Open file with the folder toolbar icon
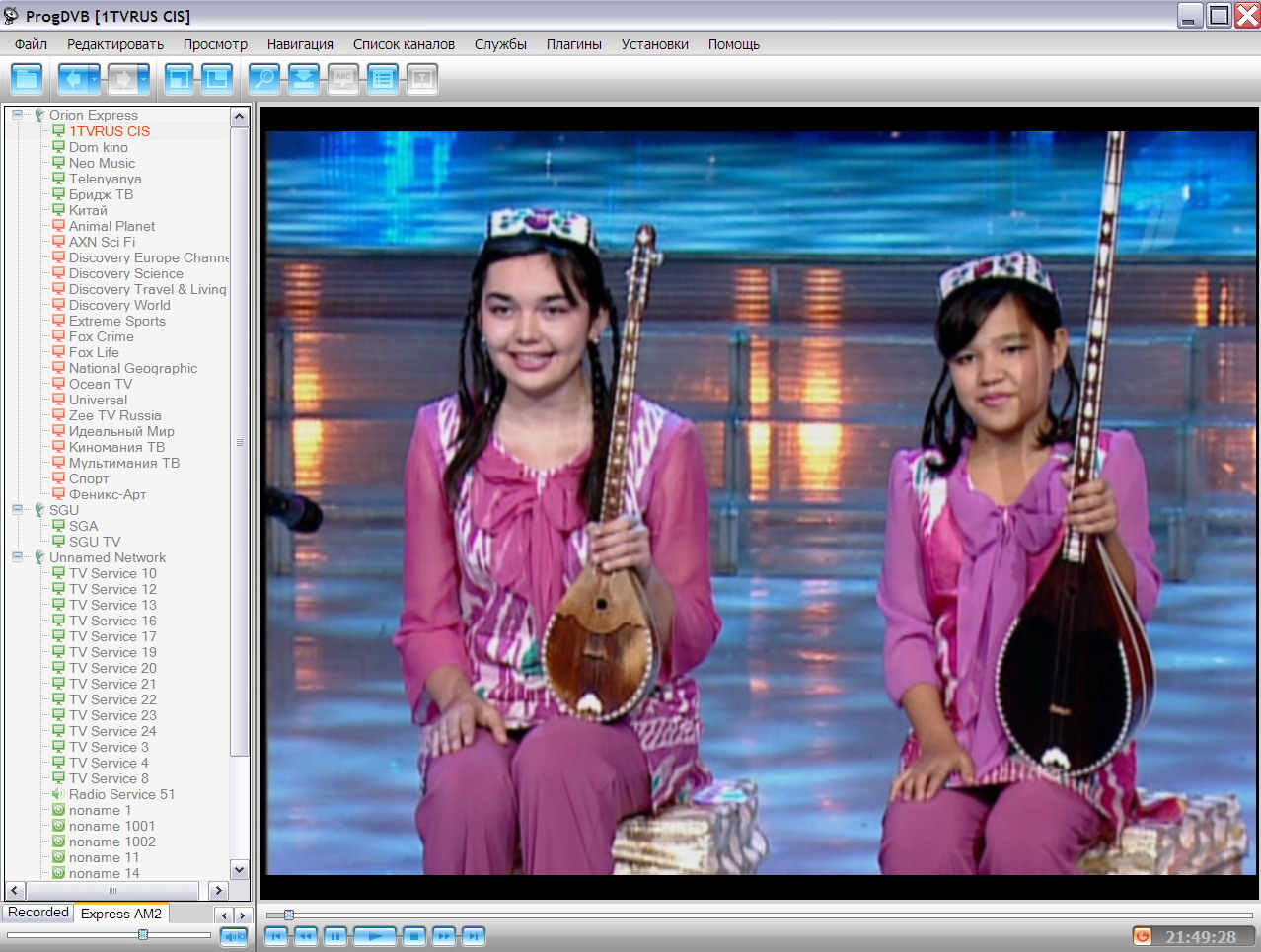Image resolution: width=1261 pixels, height=952 pixels. pyautogui.click(x=27, y=79)
